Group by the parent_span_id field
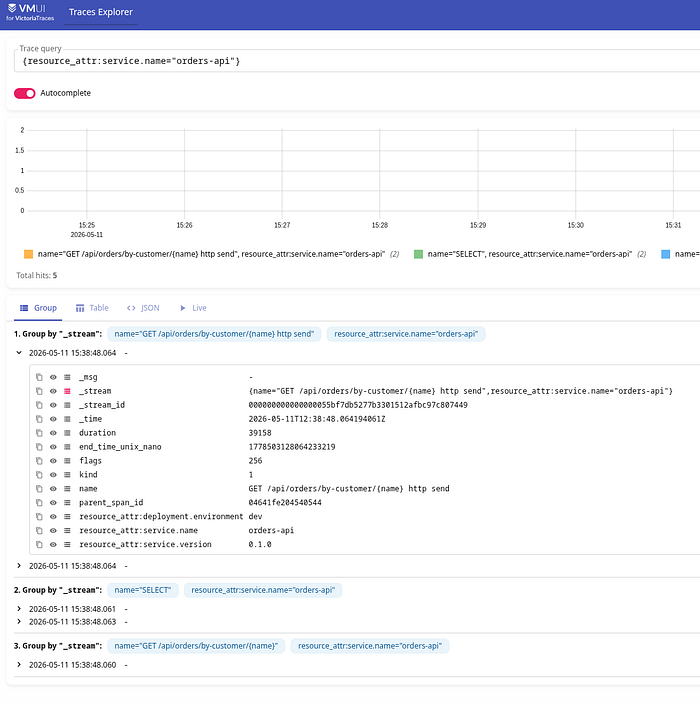 point(67,503)
